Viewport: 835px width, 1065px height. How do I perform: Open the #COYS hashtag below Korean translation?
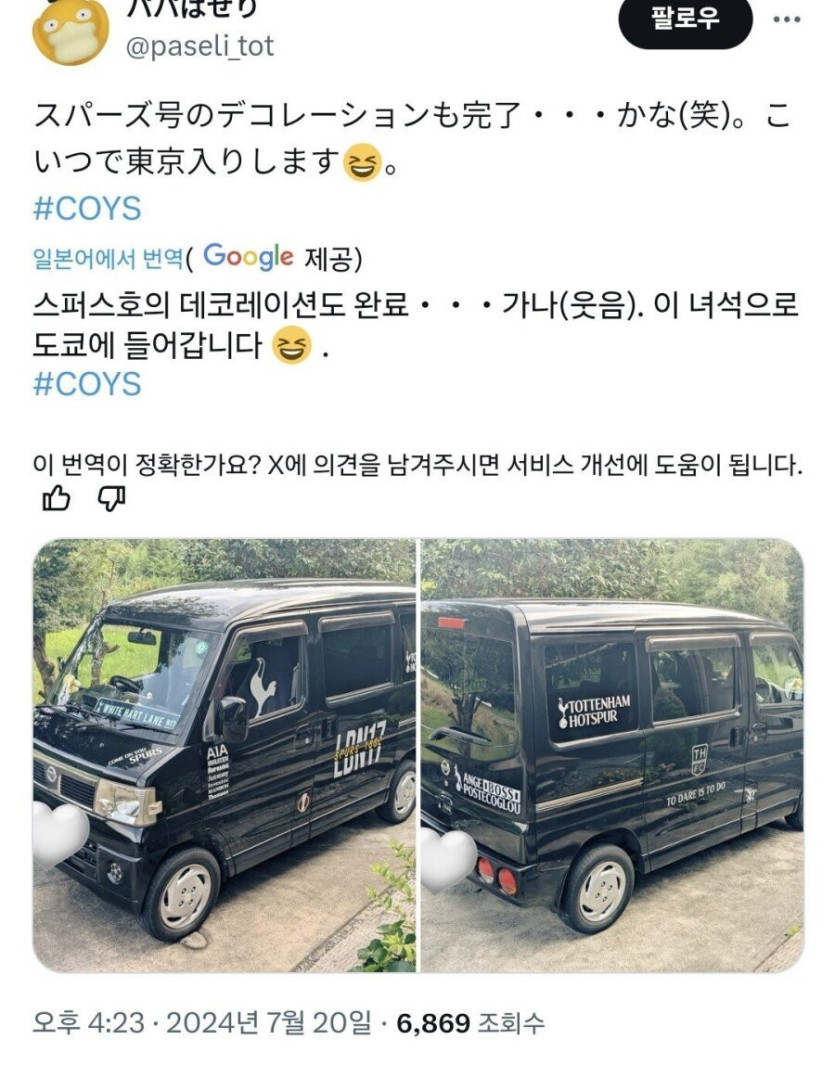[x=87, y=384]
